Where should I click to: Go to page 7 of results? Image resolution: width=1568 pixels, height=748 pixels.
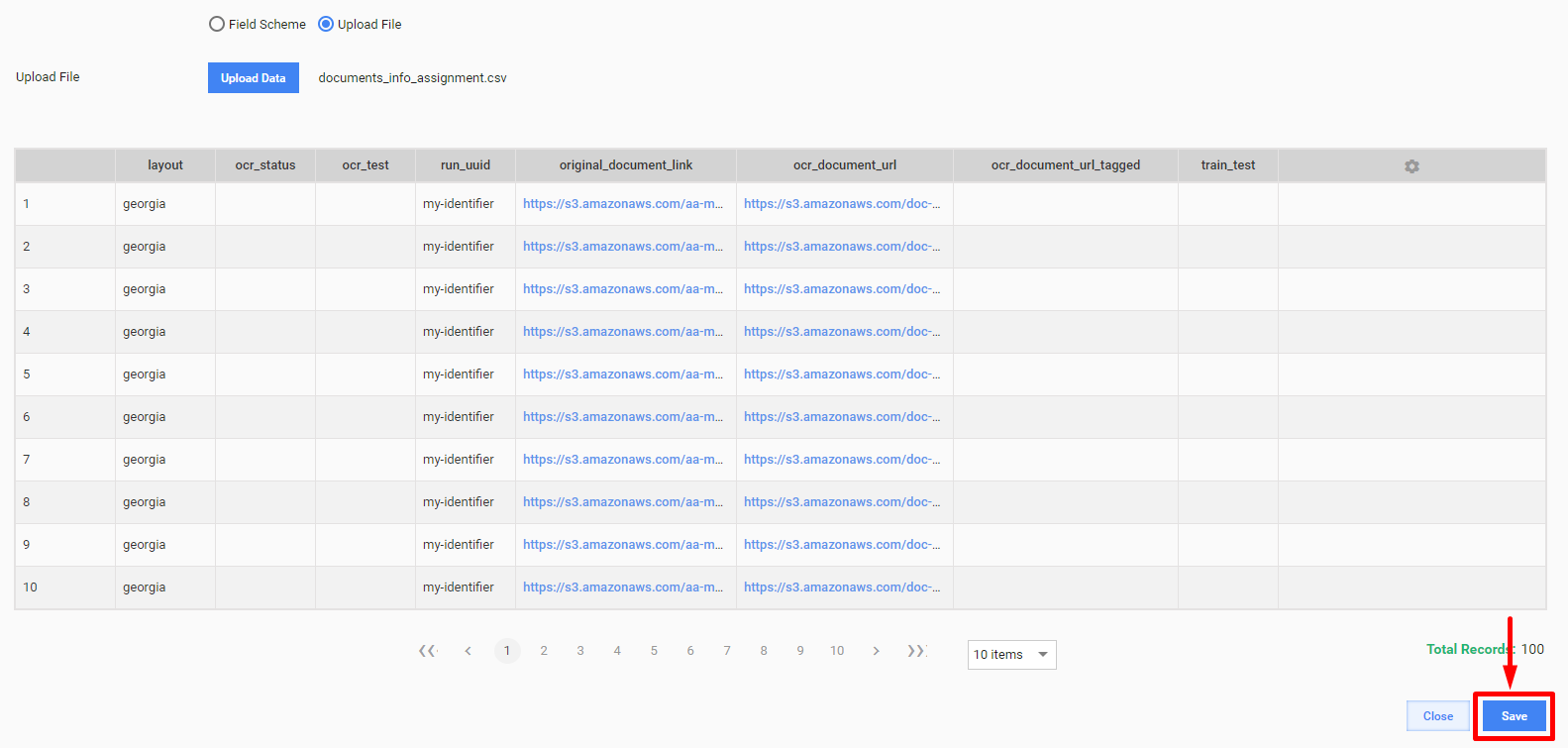[x=727, y=651]
